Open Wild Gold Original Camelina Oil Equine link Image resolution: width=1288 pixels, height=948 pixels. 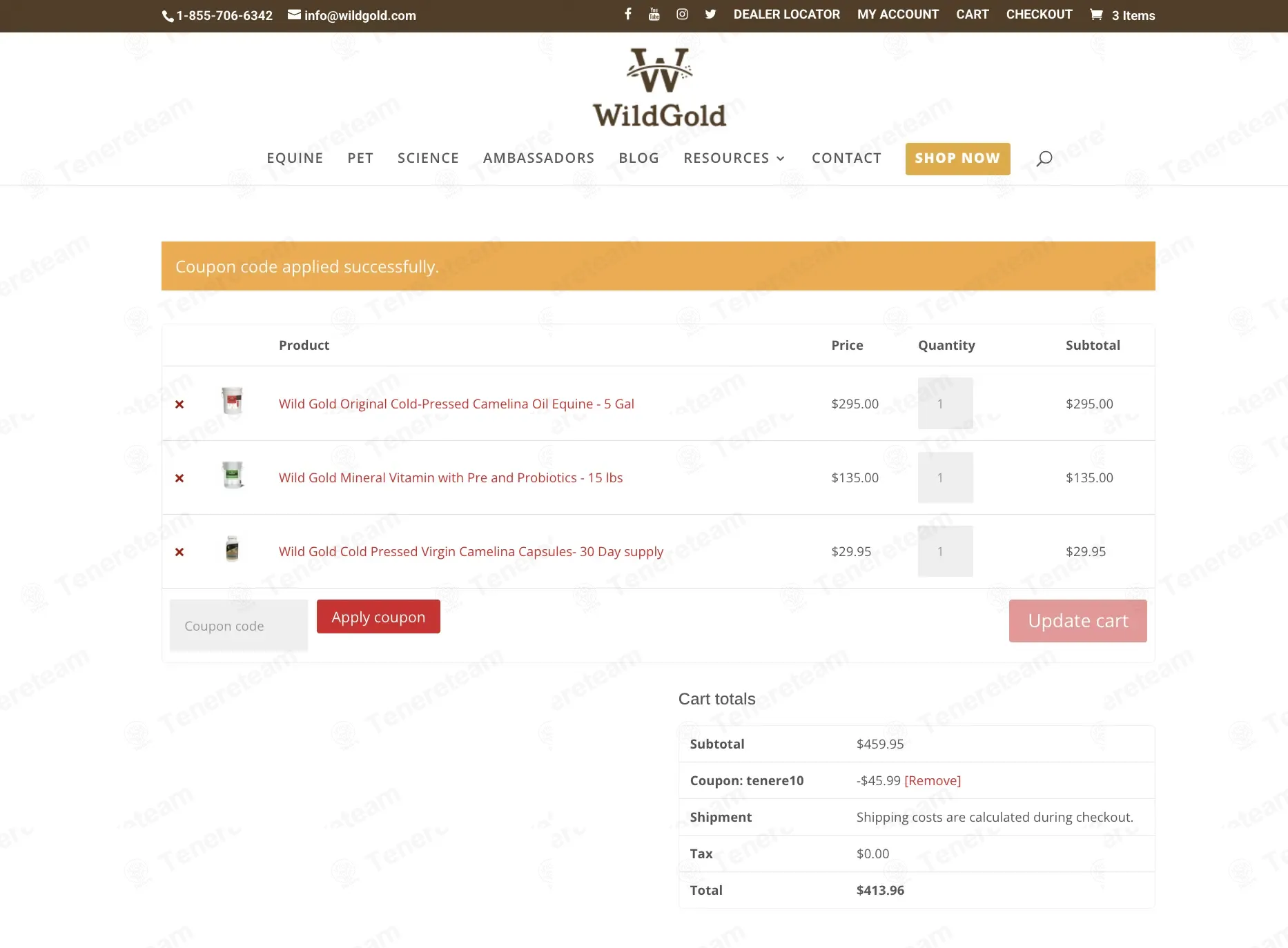tap(456, 404)
